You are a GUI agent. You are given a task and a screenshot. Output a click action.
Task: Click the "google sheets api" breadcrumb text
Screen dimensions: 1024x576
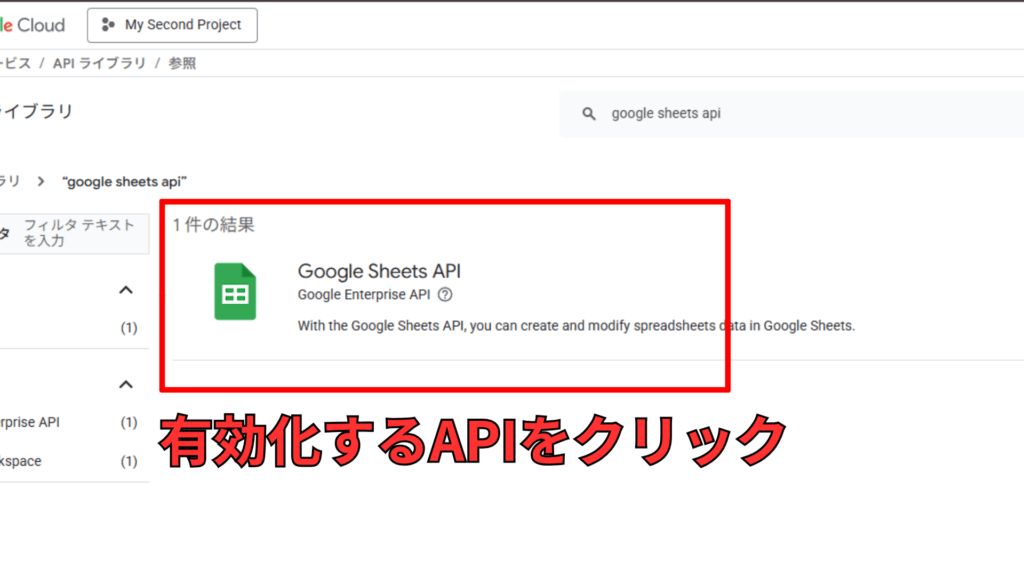(124, 182)
